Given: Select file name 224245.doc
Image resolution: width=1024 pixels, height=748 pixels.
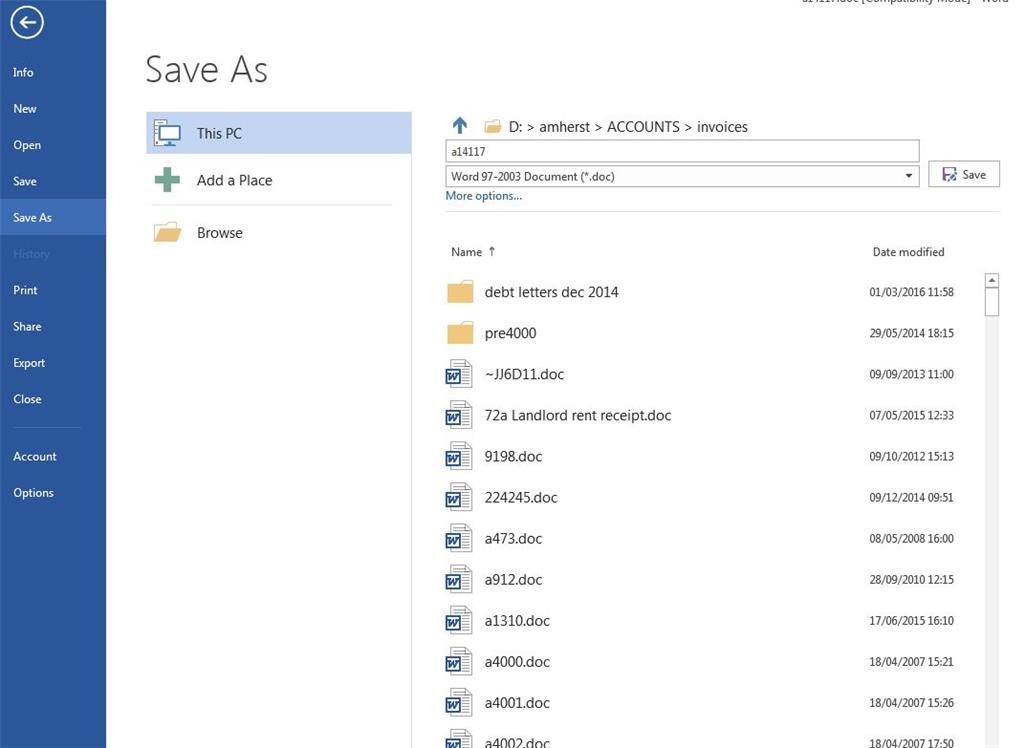Looking at the screenshot, I should pyautogui.click(x=521, y=498).
